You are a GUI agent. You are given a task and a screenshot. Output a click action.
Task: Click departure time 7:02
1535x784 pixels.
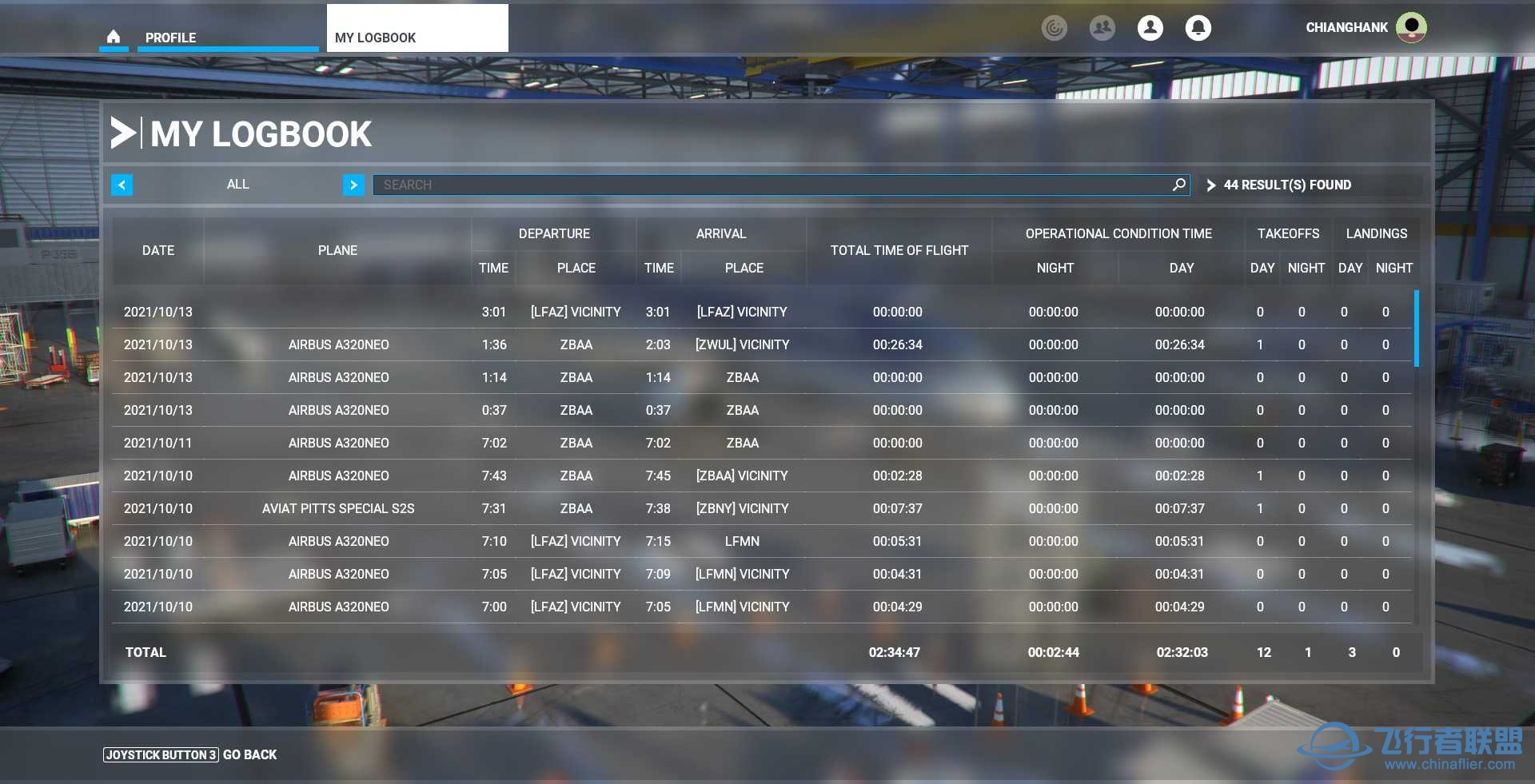pos(494,443)
